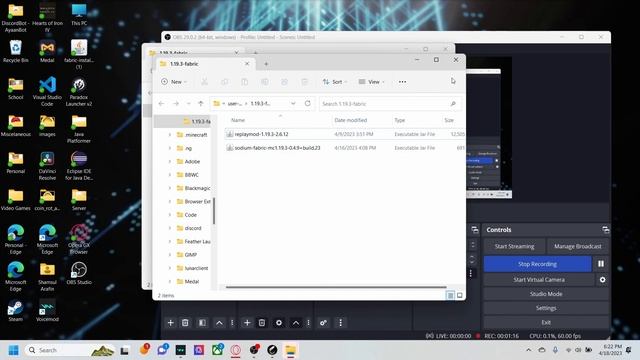Click the Paste icon in Explorer toolbar
640x360 pixels.
244,82
